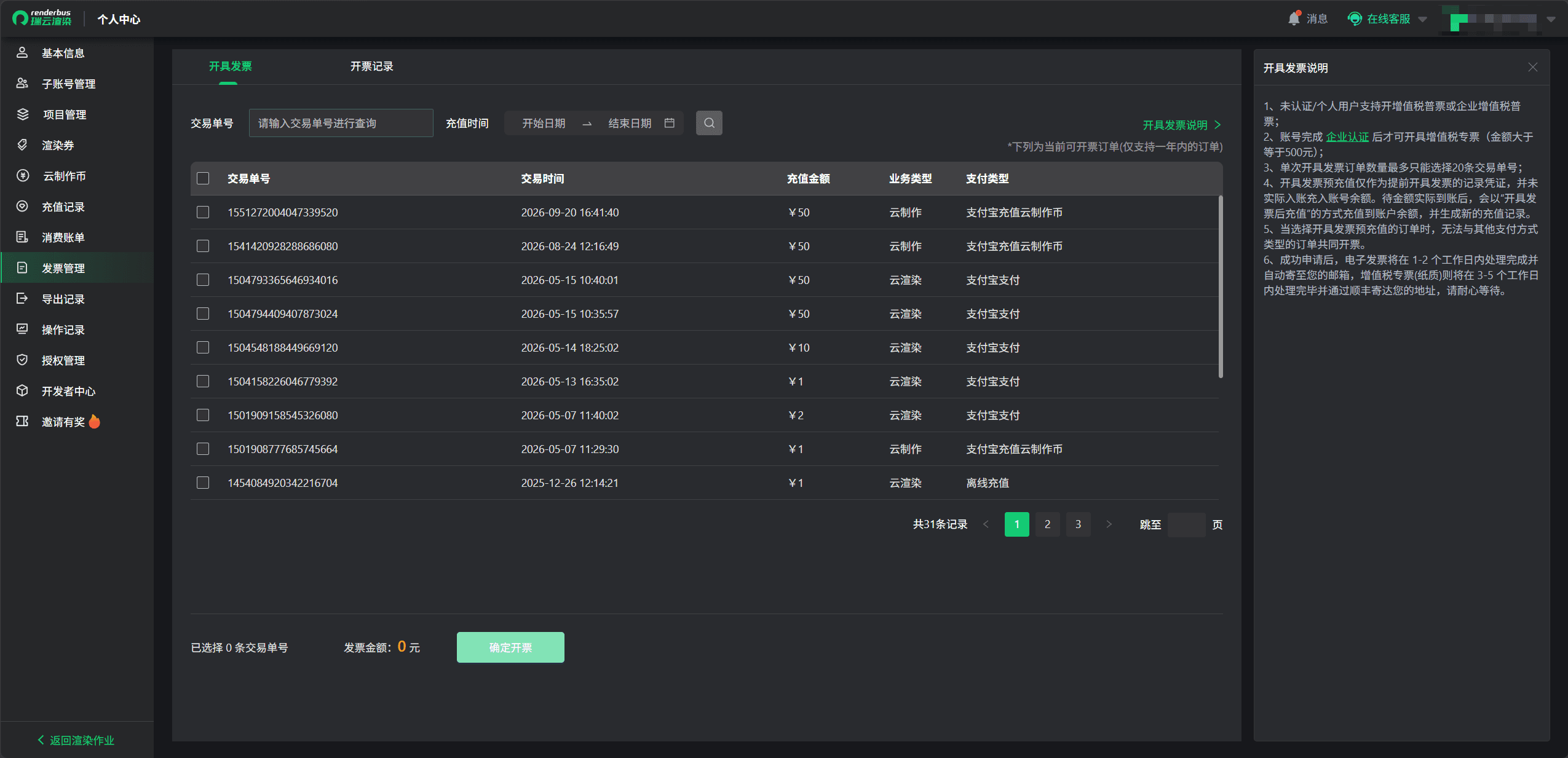
Task: Open the 渲染券 coupon icon
Action: pyautogui.click(x=22, y=145)
